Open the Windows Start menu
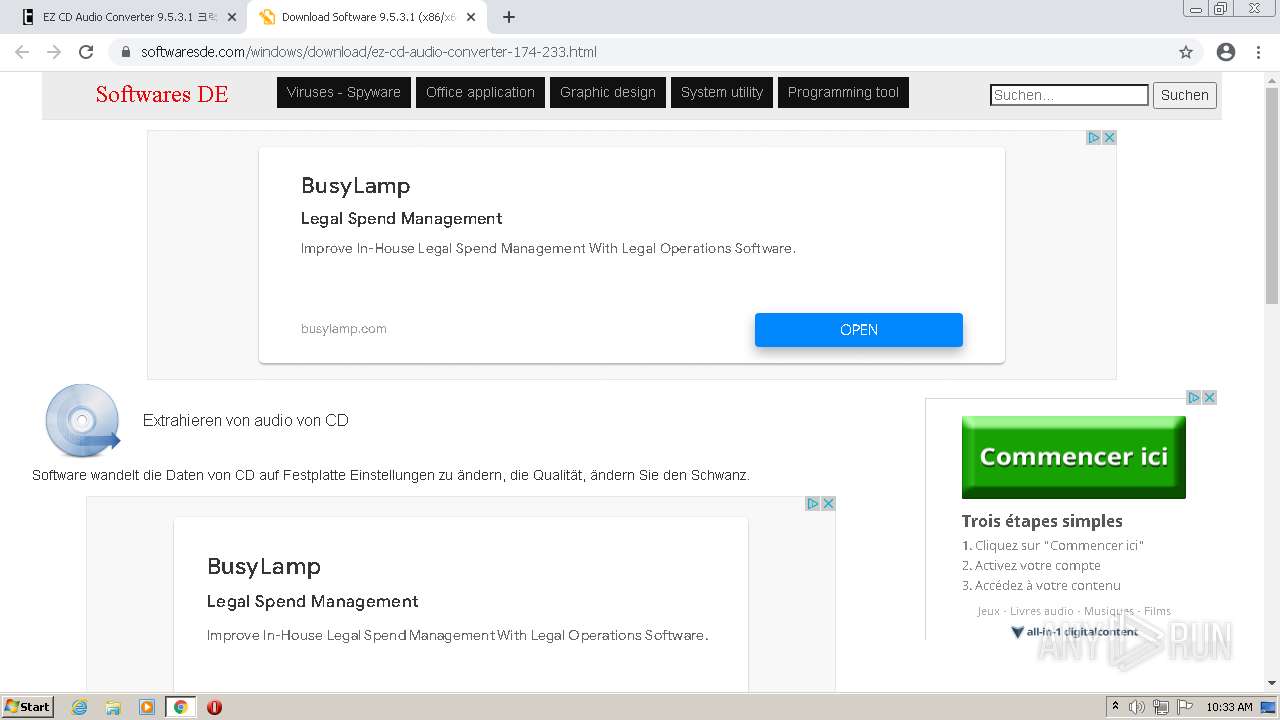 point(28,707)
